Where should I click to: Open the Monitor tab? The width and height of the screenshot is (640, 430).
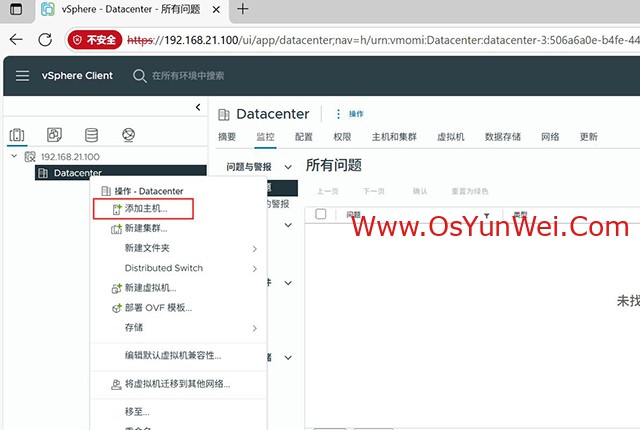pyautogui.click(x=265, y=137)
